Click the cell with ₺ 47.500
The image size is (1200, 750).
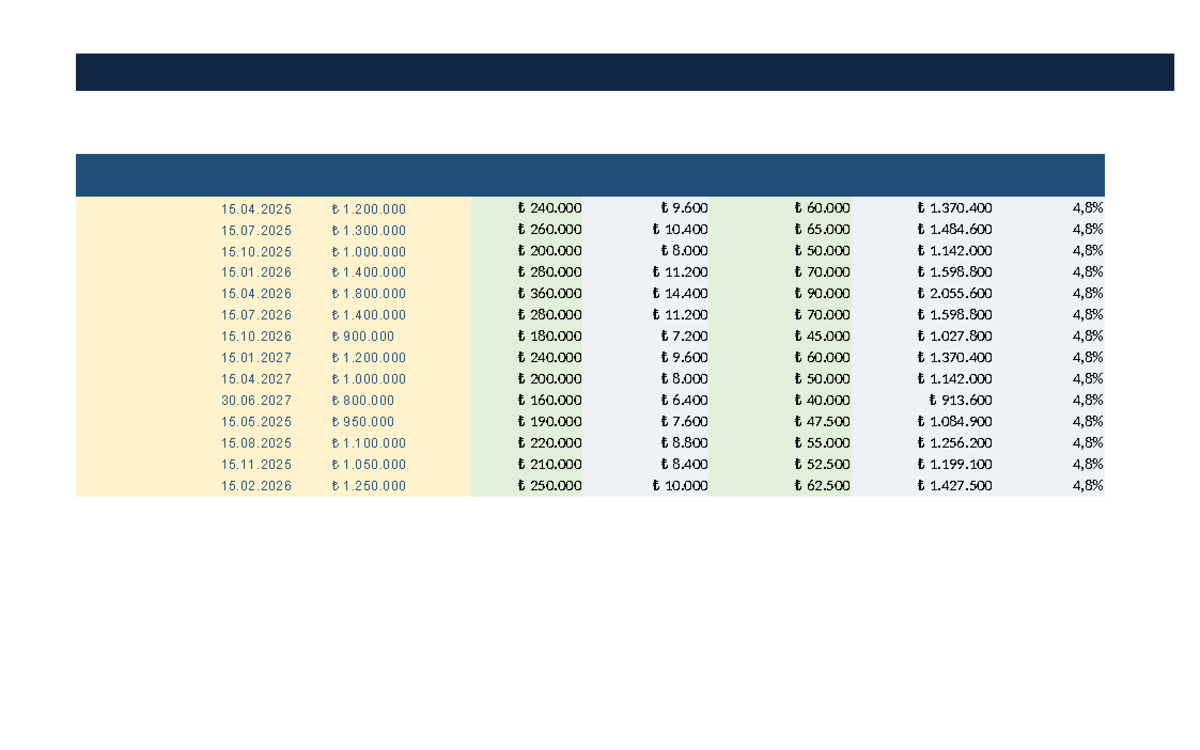point(780,421)
